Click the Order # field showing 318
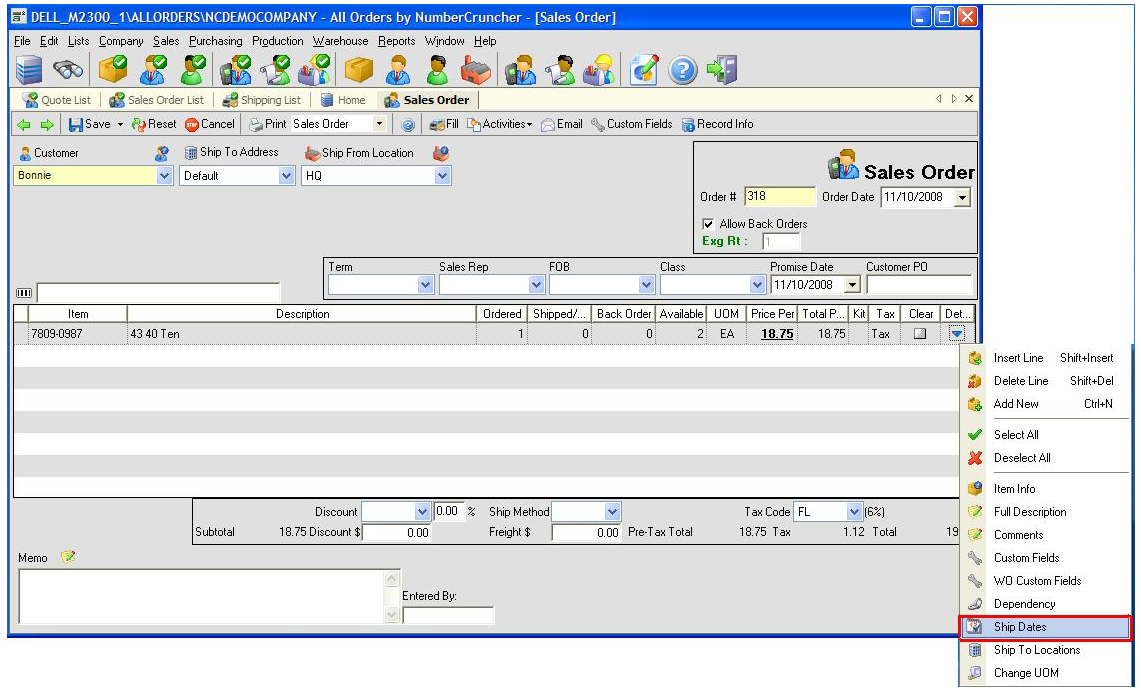Viewport: 1141px width, 691px height. pyautogui.click(x=779, y=196)
